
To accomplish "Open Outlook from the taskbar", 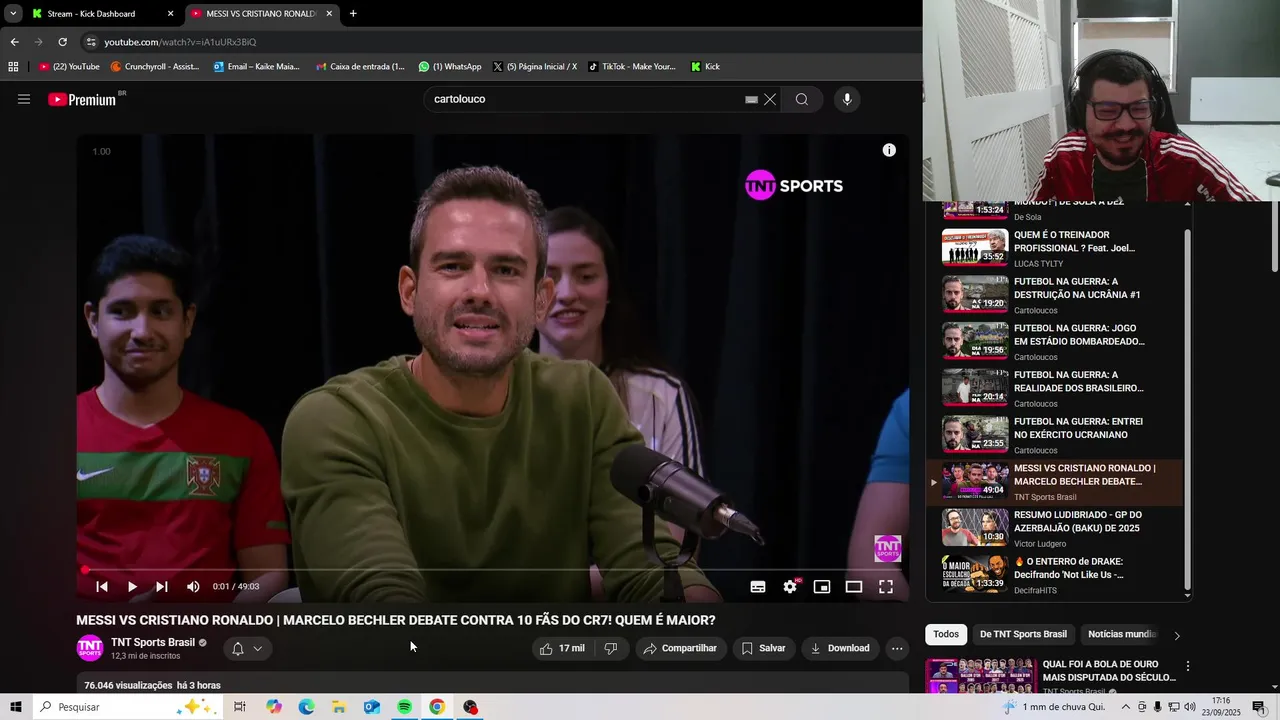I will [x=371, y=707].
